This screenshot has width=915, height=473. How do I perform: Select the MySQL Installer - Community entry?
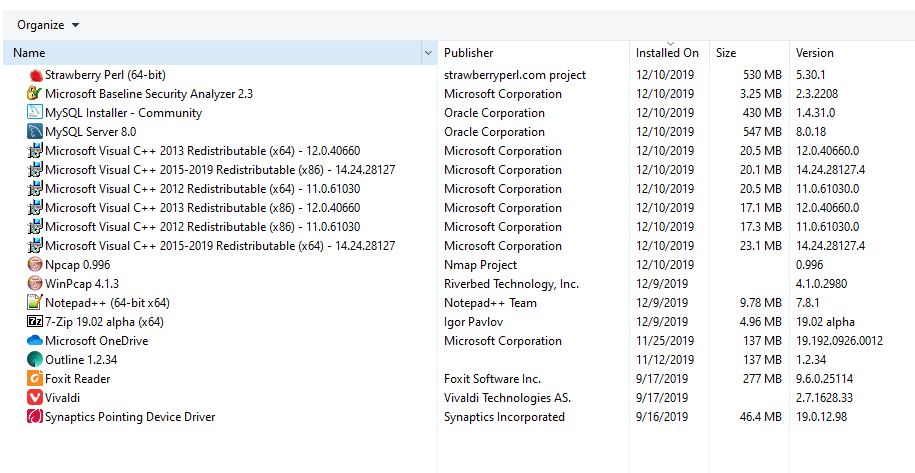pos(123,113)
